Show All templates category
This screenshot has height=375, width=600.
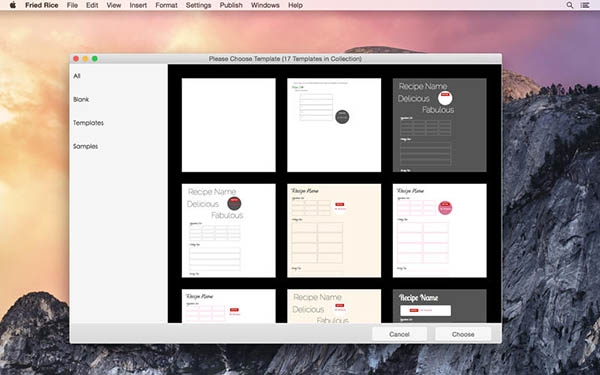pos(77,76)
